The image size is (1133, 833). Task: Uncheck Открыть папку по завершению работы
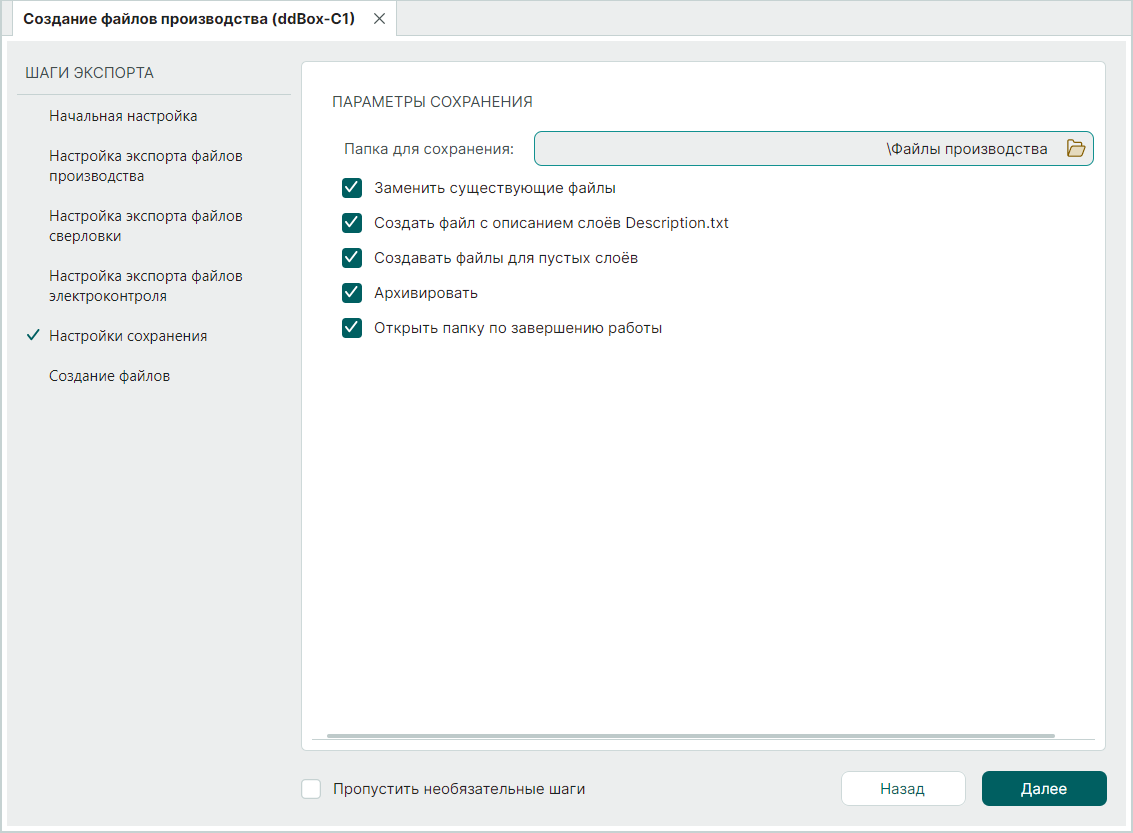(x=352, y=328)
